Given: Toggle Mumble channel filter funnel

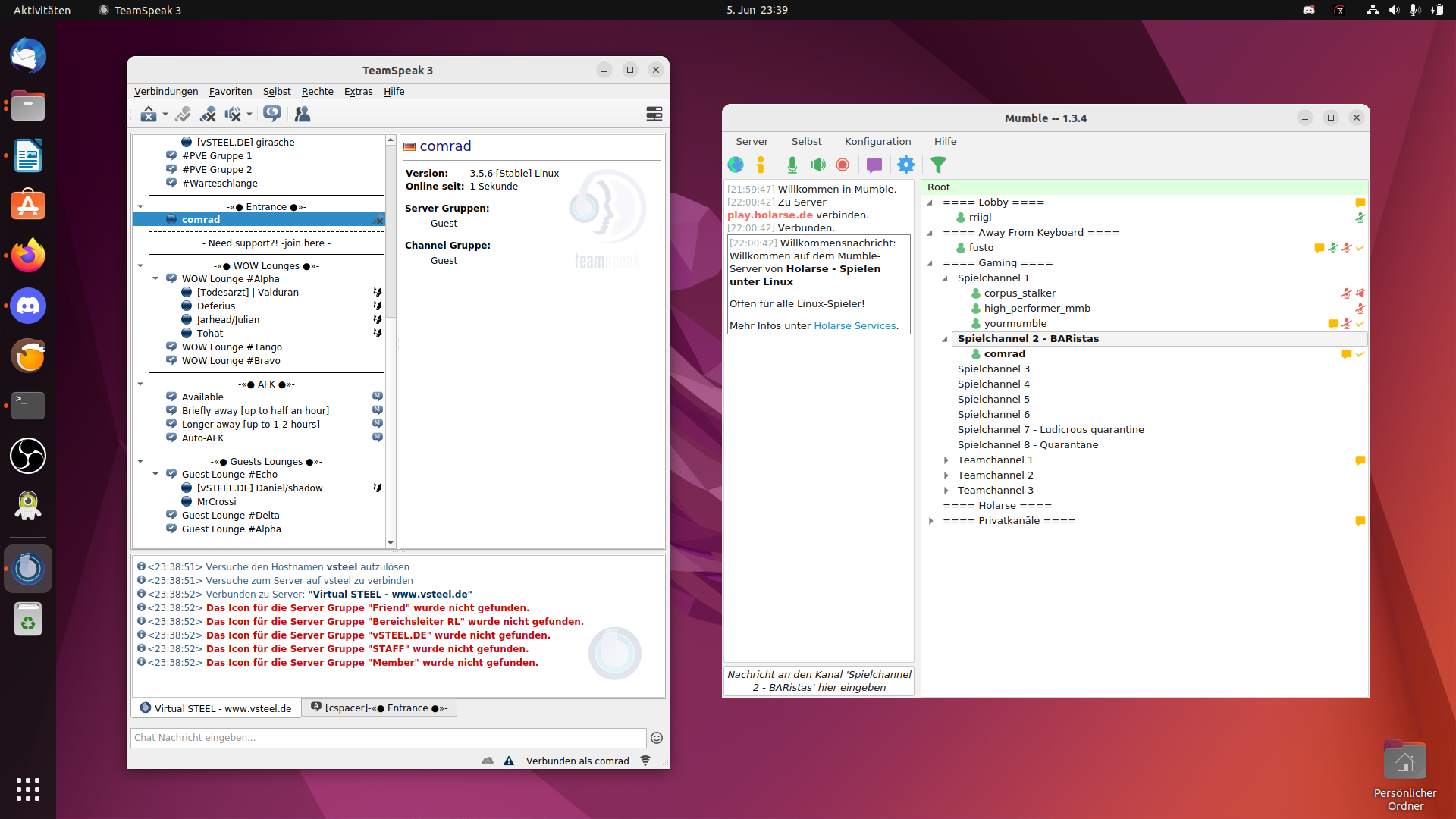Looking at the screenshot, I should pyautogui.click(x=938, y=165).
